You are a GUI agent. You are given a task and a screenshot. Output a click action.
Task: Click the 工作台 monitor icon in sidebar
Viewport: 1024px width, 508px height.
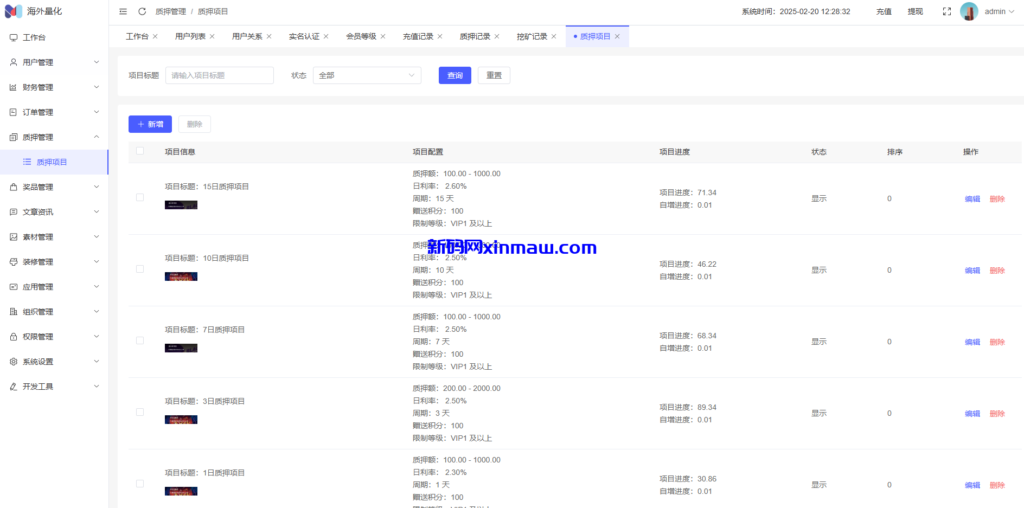pyautogui.click(x=13, y=38)
